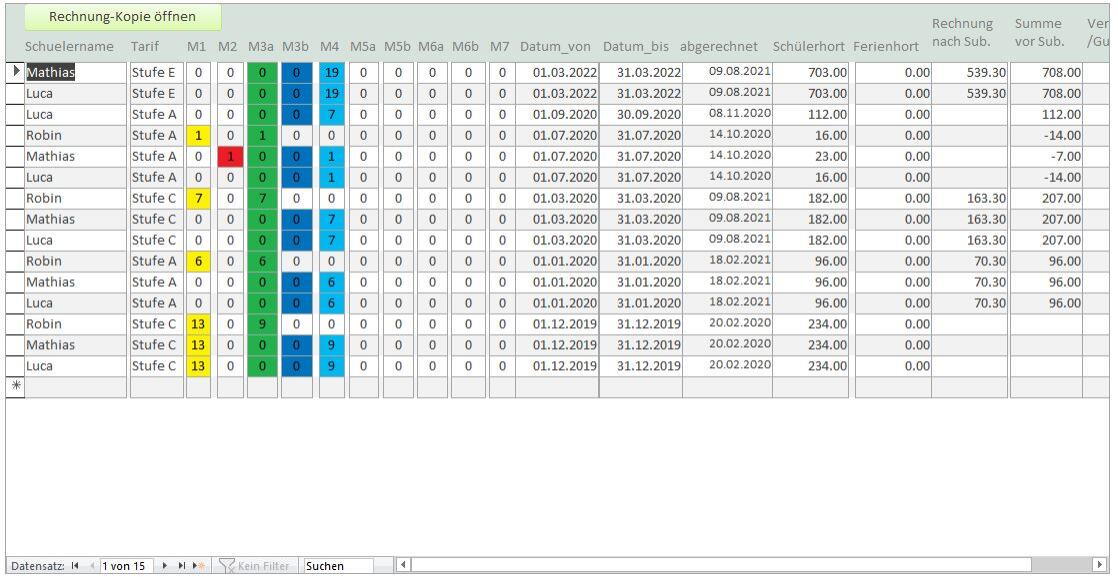The image size is (1118, 577).
Task: Click the yellow M1 cell showing 7
Action: [199, 198]
